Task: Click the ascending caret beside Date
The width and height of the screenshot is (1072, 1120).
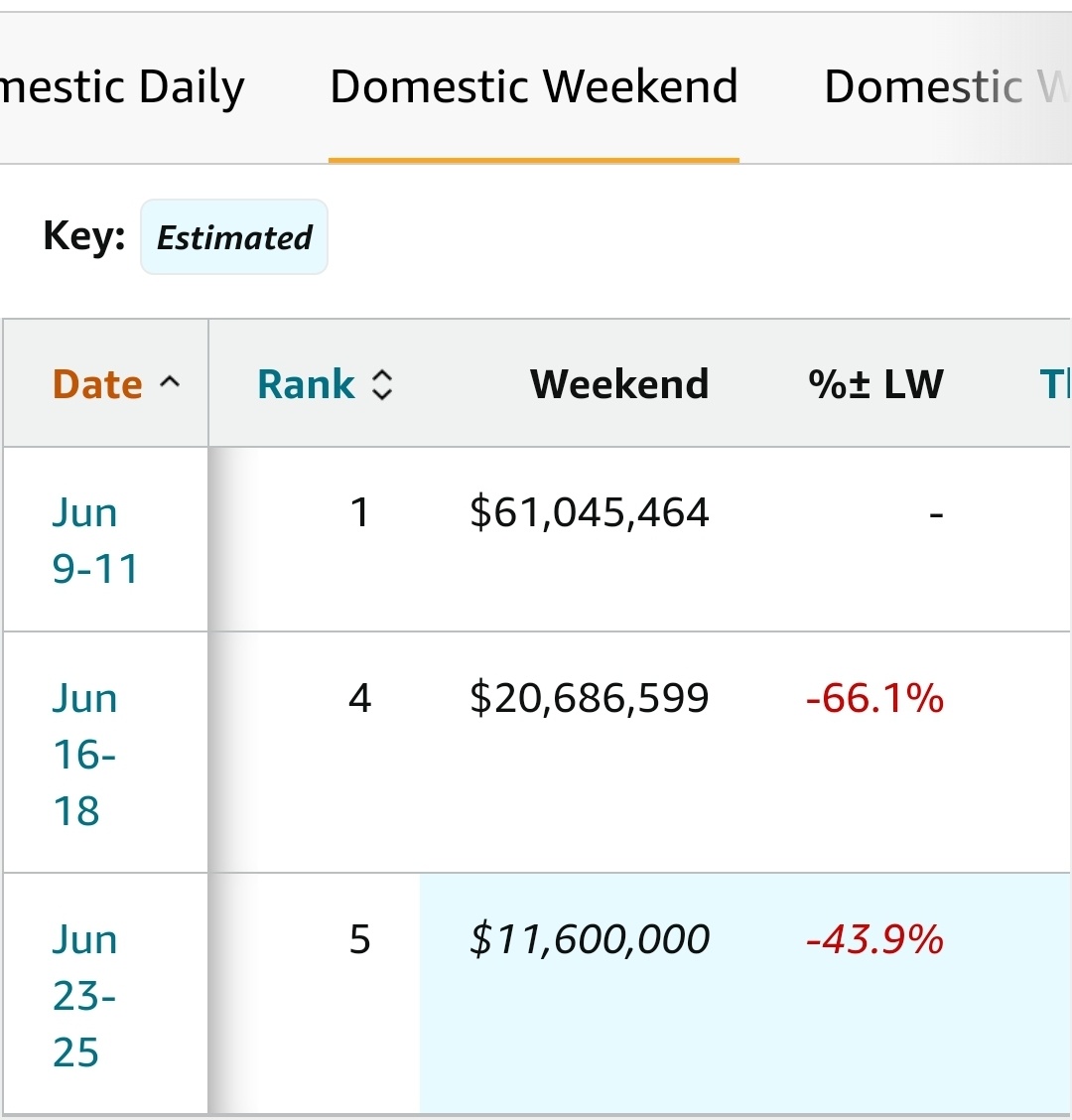Action: 171,383
